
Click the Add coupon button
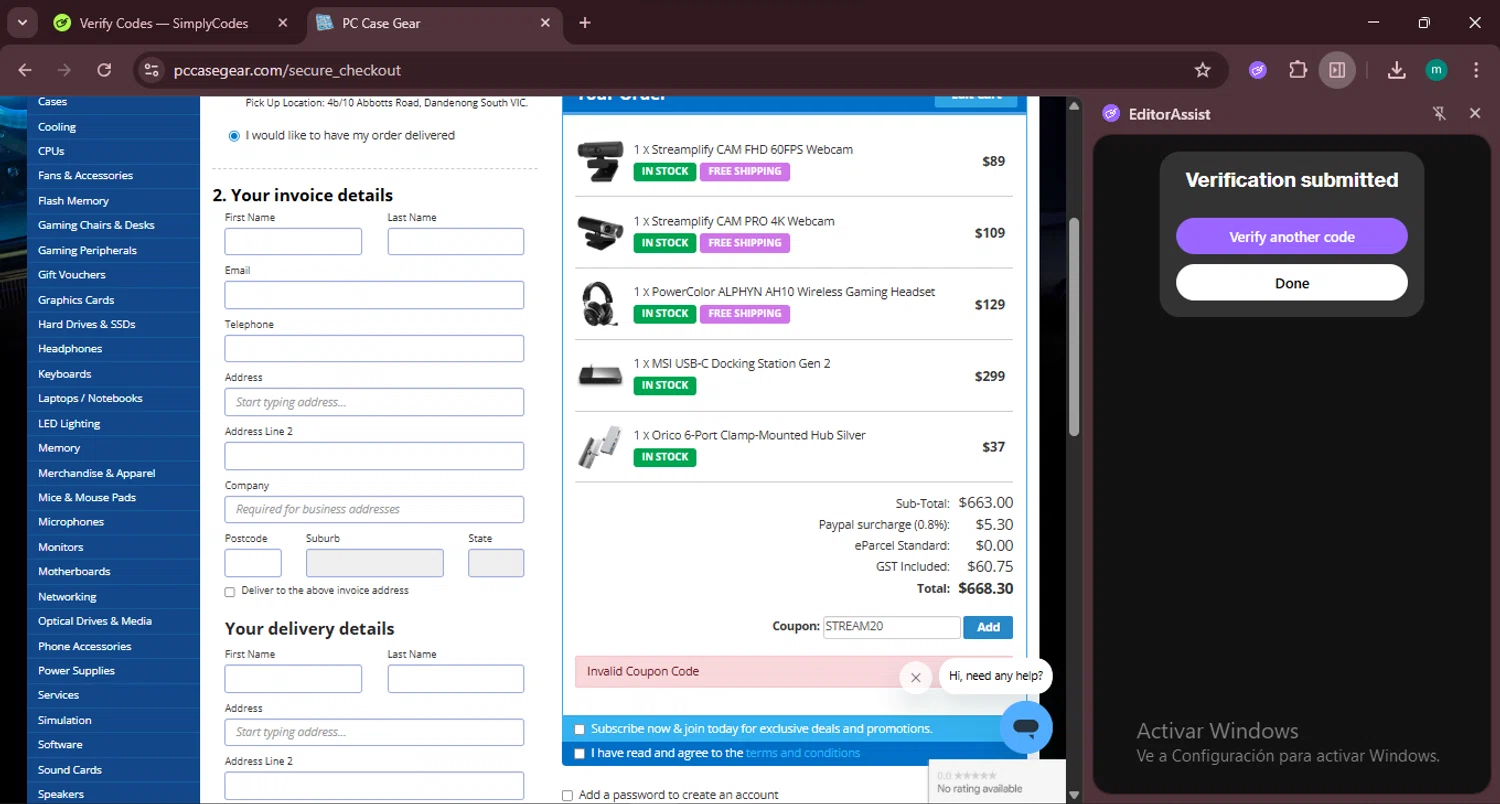point(988,627)
